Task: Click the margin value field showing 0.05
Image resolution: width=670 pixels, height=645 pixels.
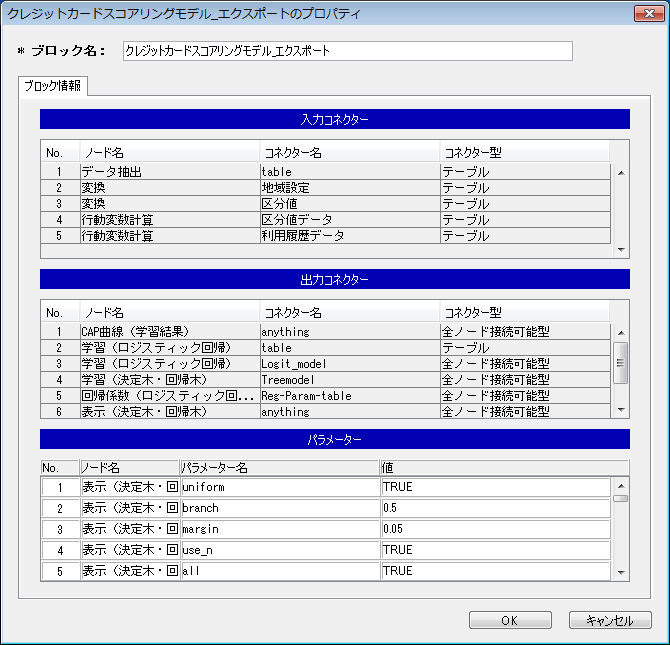Action: click(x=495, y=529)
